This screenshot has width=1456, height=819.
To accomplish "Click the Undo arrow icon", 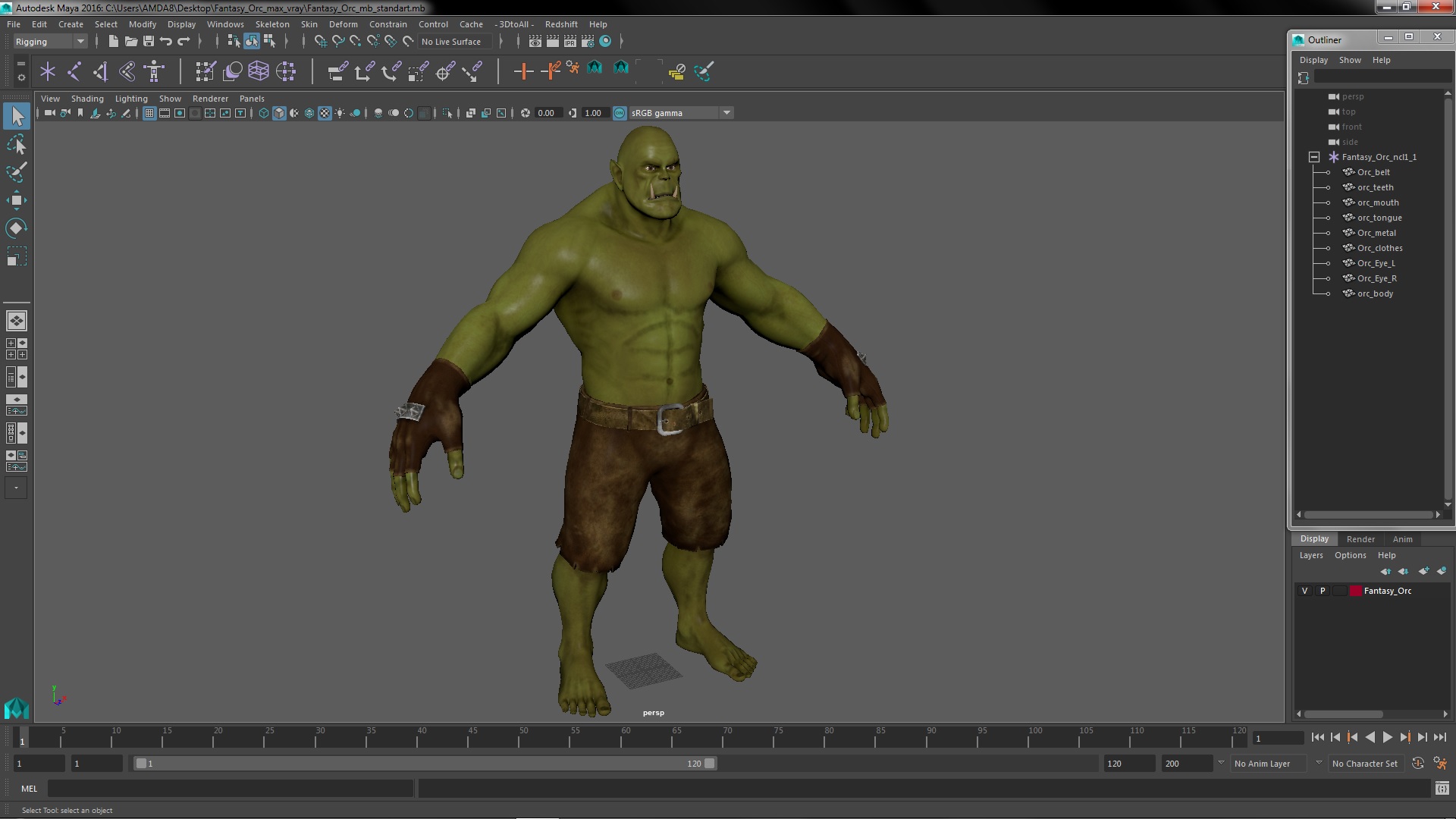I will 166,42.
